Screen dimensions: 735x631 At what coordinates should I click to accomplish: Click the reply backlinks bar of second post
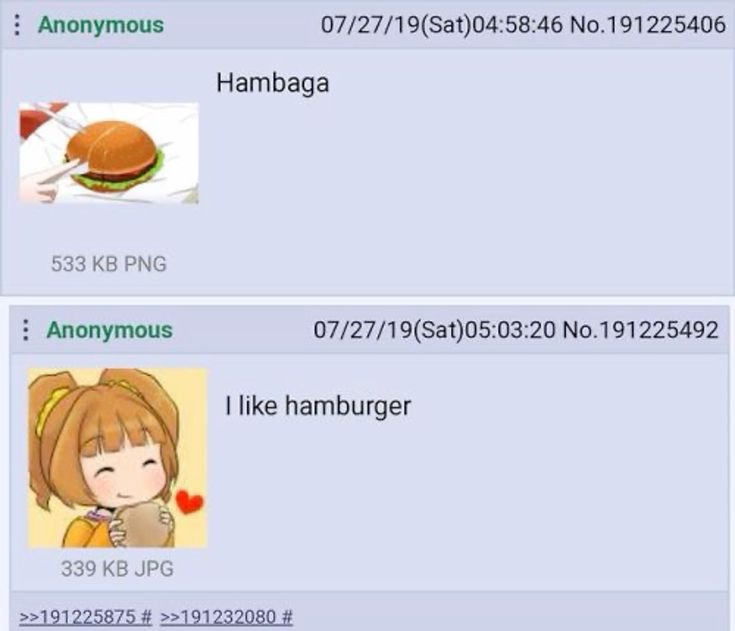pos(369,612)
